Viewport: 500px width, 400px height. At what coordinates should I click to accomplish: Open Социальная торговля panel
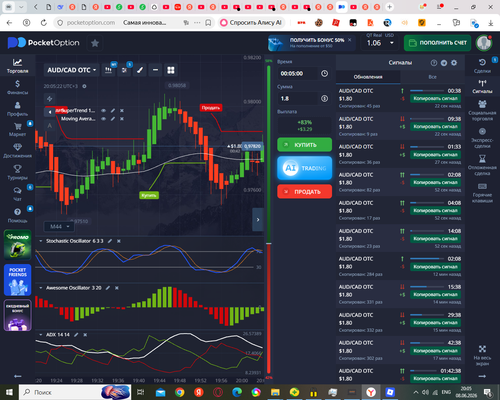482,110
